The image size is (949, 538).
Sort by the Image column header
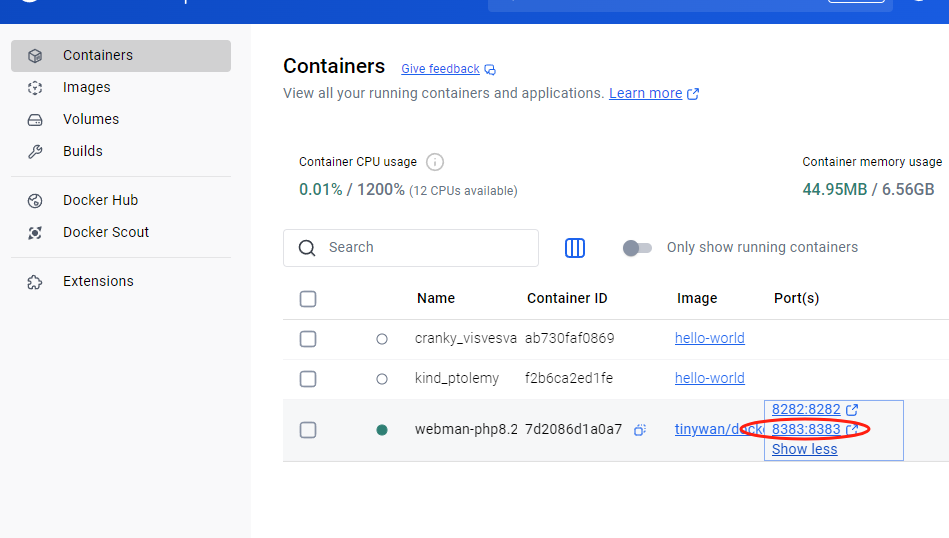(x=697, y=298)
